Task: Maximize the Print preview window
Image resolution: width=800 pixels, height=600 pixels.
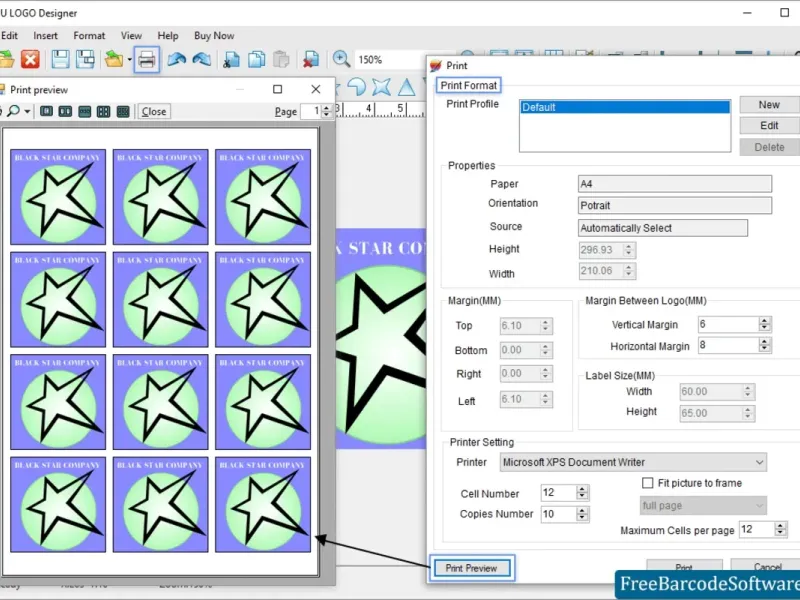Action: (x=278, y=89)
